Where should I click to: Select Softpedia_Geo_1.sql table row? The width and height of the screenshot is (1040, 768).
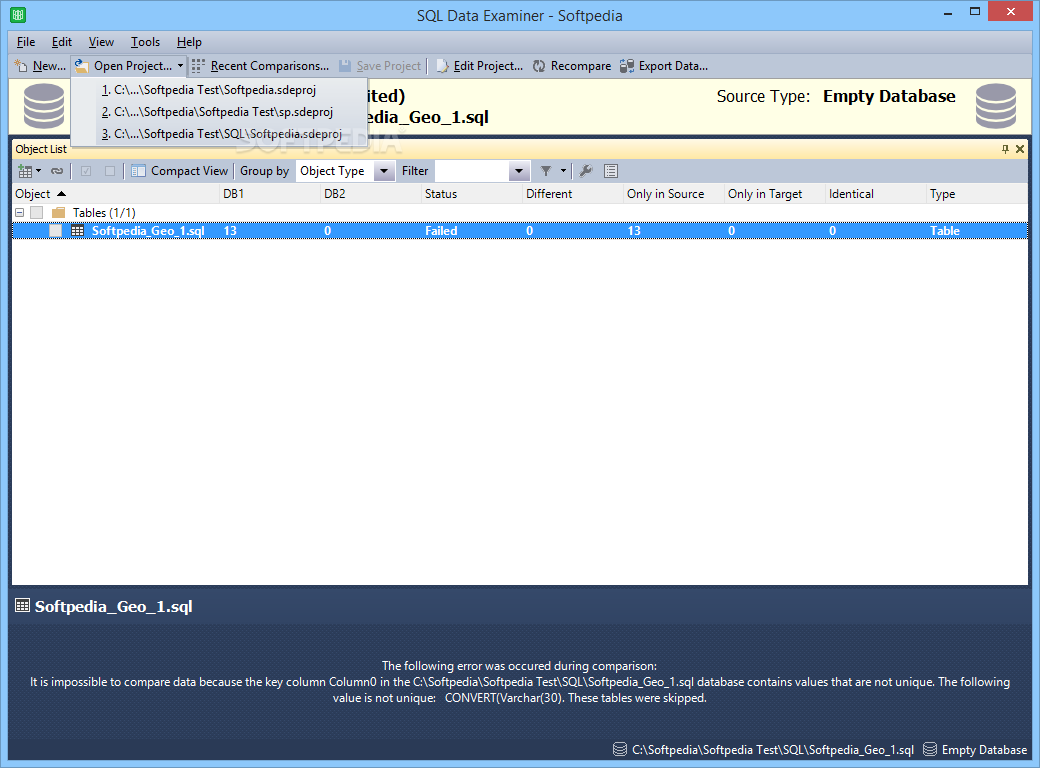pos(520,231)
